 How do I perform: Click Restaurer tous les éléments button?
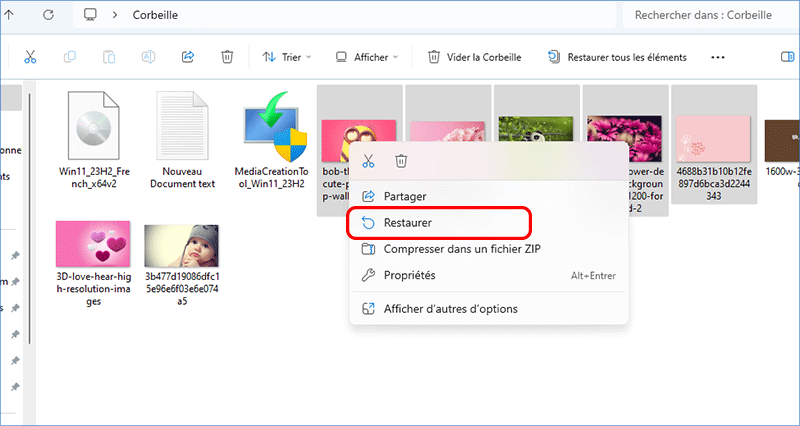[617, 57]
